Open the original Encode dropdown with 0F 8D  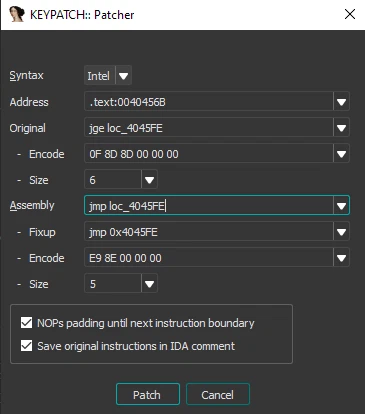click(x=341, y=154)
